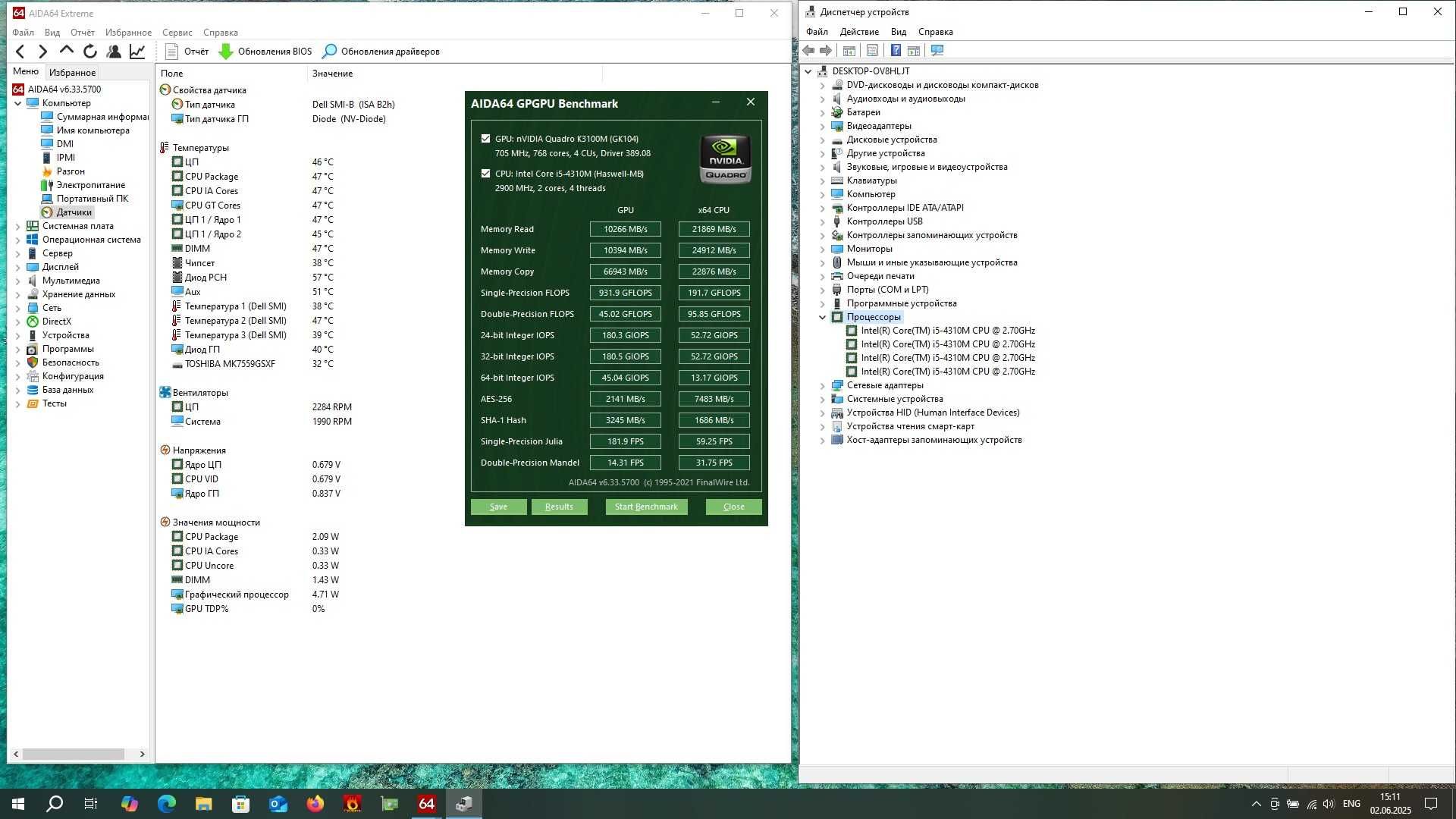
Task: Click ENG language indicator in taskbar
Action: (1351, 804)
